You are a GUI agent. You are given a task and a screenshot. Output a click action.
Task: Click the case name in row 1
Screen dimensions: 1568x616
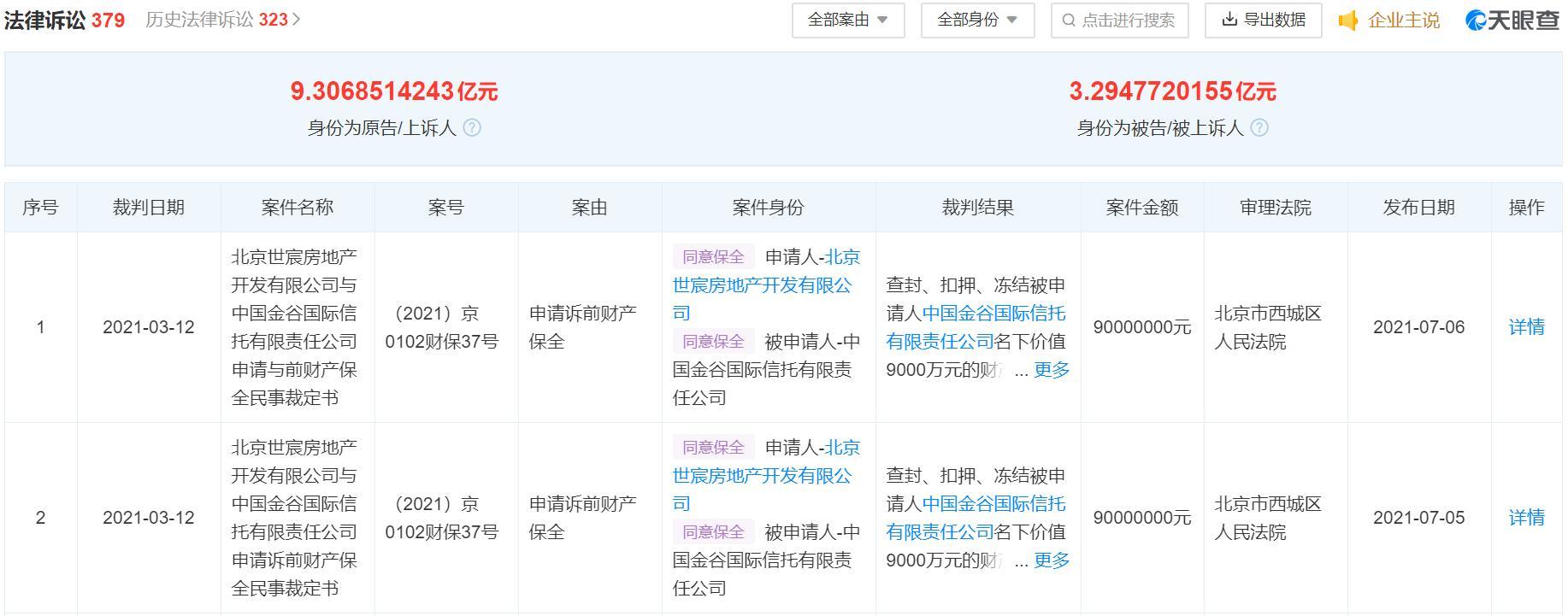pos(295,327)
